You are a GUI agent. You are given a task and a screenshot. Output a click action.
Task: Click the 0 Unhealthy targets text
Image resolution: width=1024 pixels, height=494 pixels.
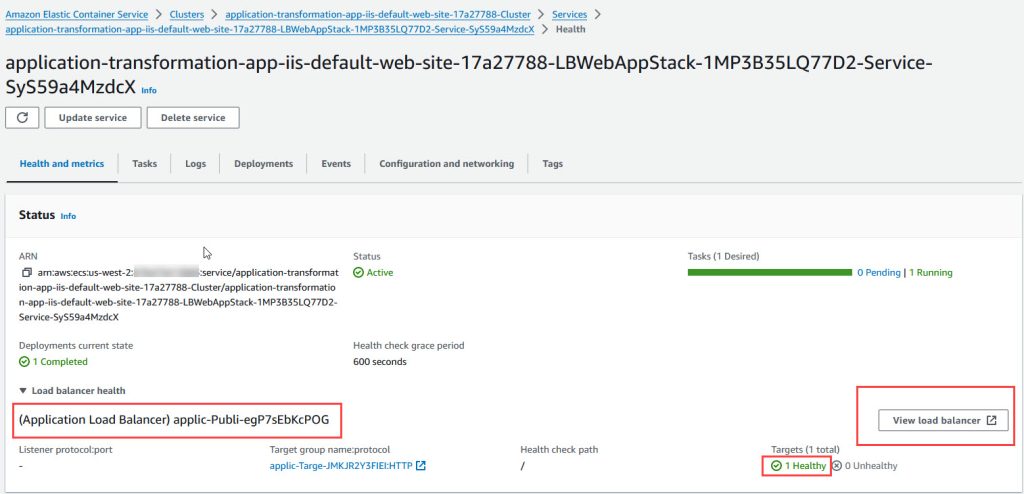pos(871,466)
